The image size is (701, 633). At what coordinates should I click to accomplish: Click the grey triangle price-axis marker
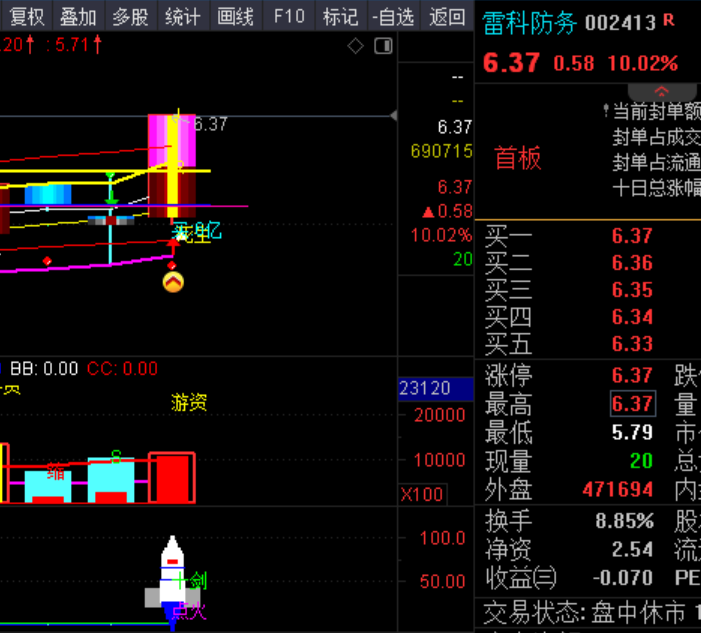click(x=393, y=116)
